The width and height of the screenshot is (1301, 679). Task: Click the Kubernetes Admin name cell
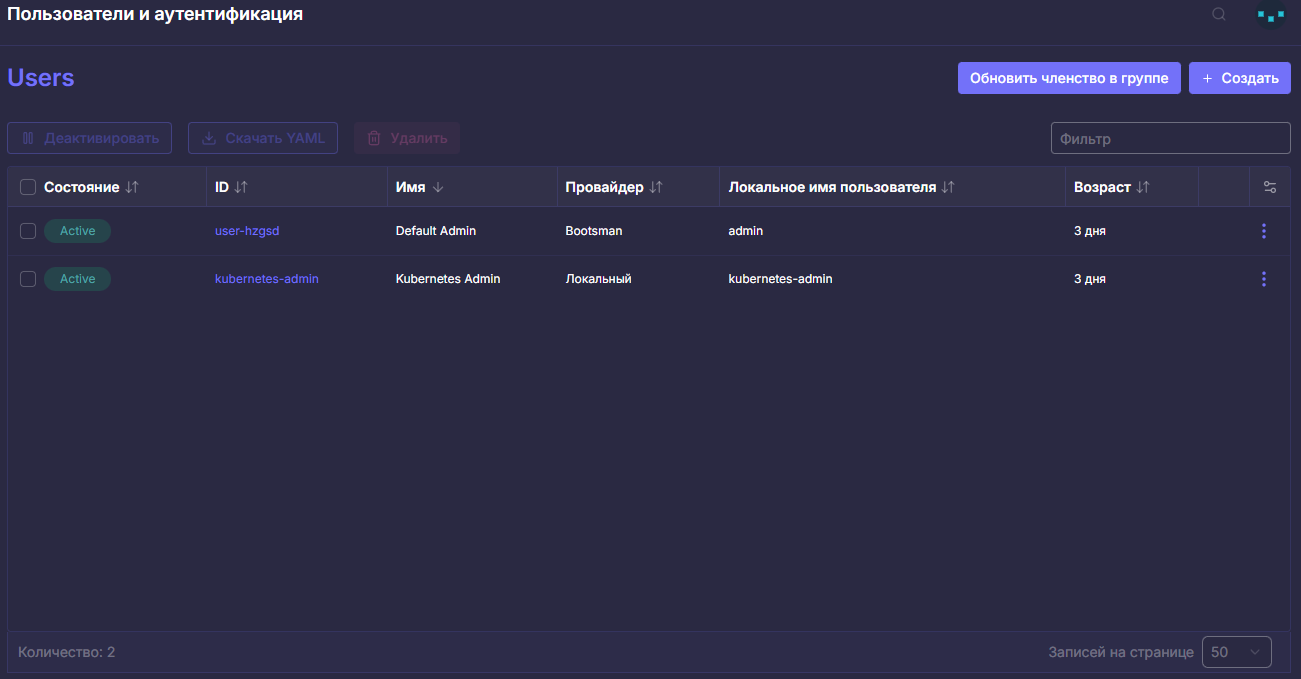[448, 279]
